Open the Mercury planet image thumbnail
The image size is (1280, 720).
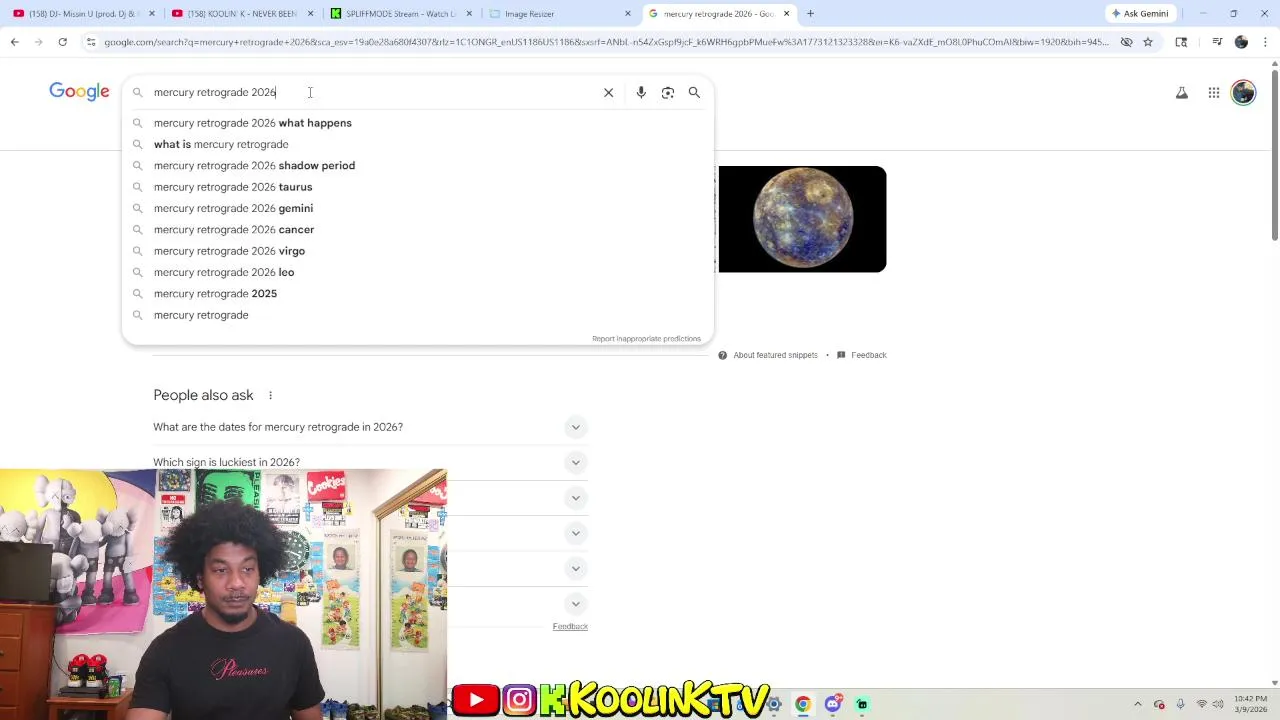coord(802,219)
